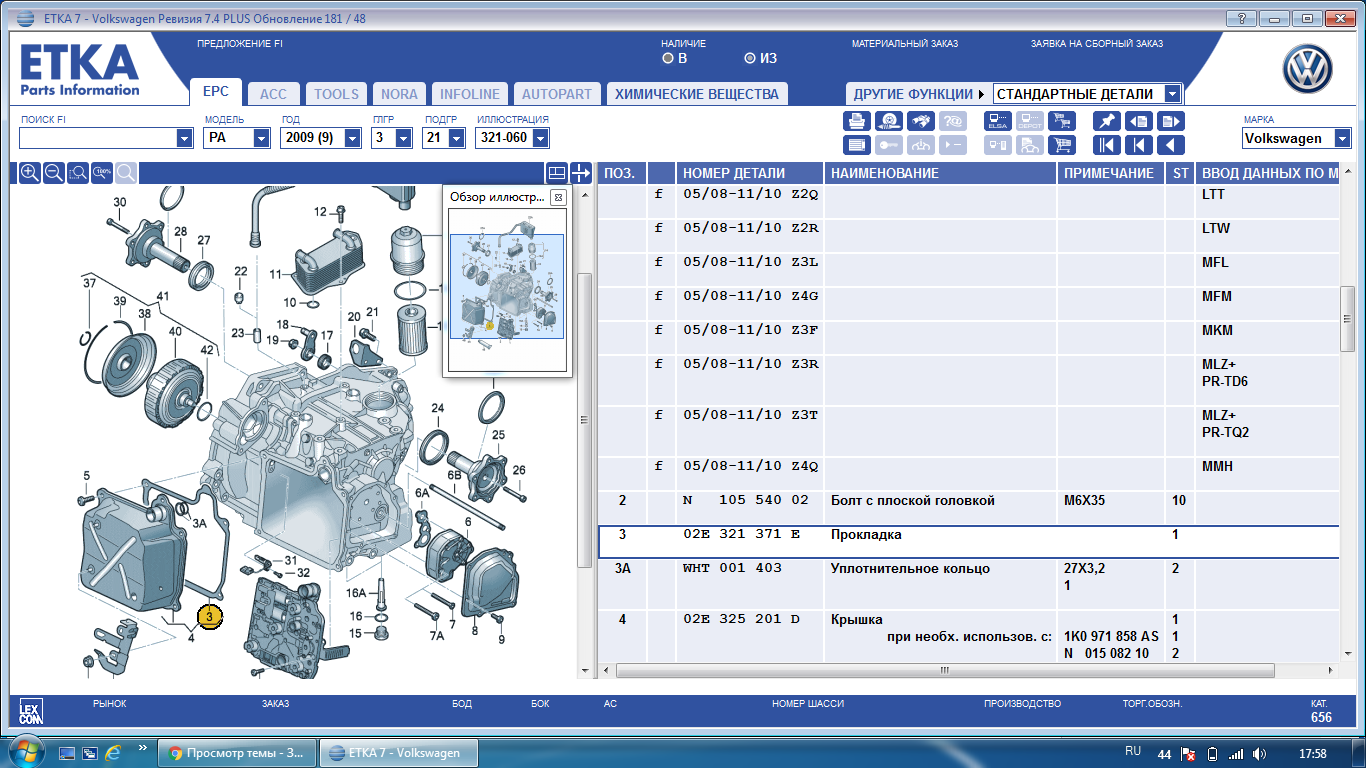Click the highlighted callout 3 on diagram
This screenshot has width=1366, height=768.
tap(209, 617)
